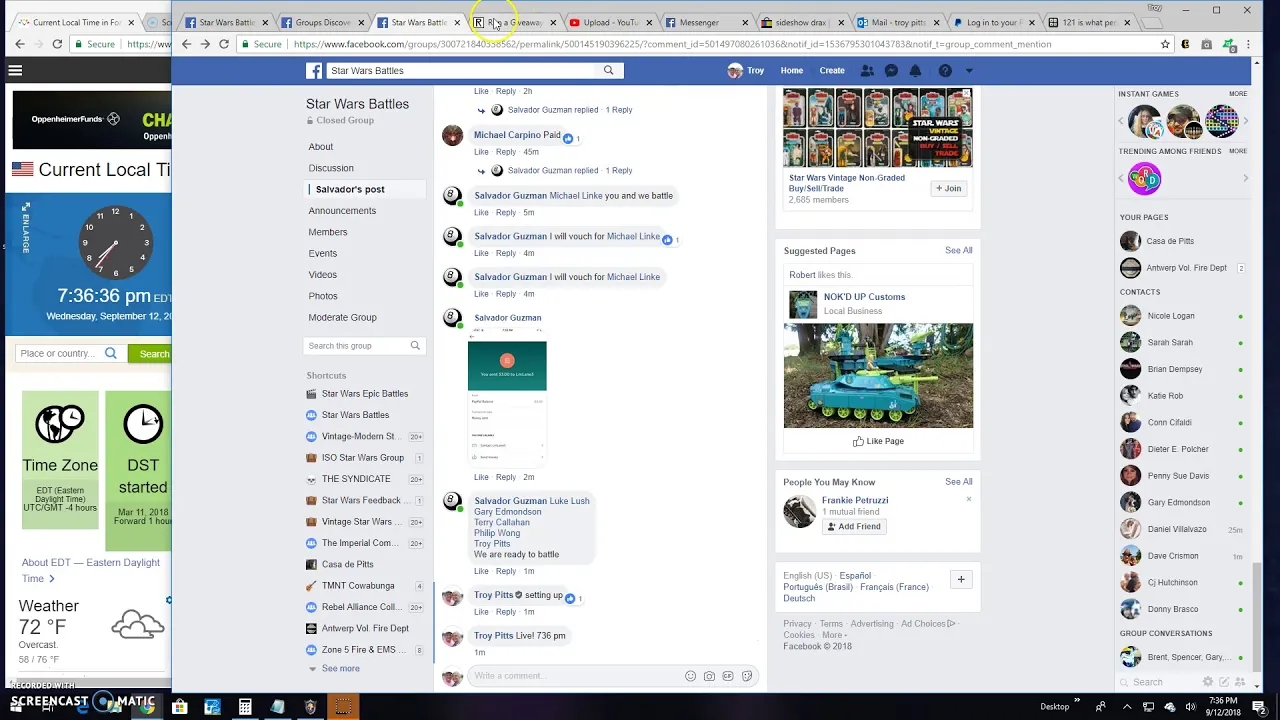Click the Join button for Vintage Non-Graded group
This screenshot has height=720, width=1280.
(x=948, y=188)
